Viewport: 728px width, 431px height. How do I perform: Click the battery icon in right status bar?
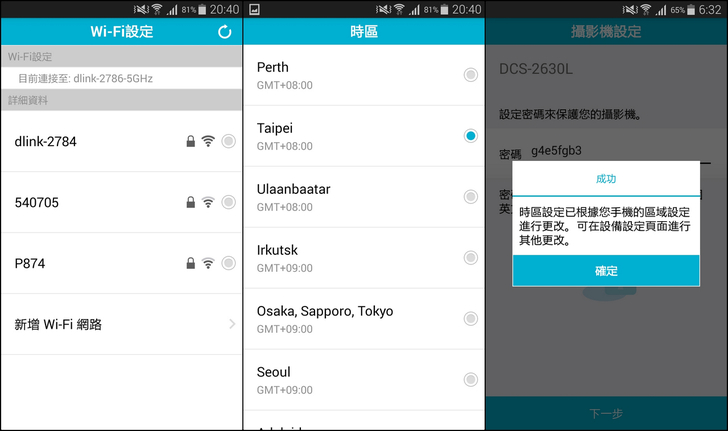click(691, 9)
